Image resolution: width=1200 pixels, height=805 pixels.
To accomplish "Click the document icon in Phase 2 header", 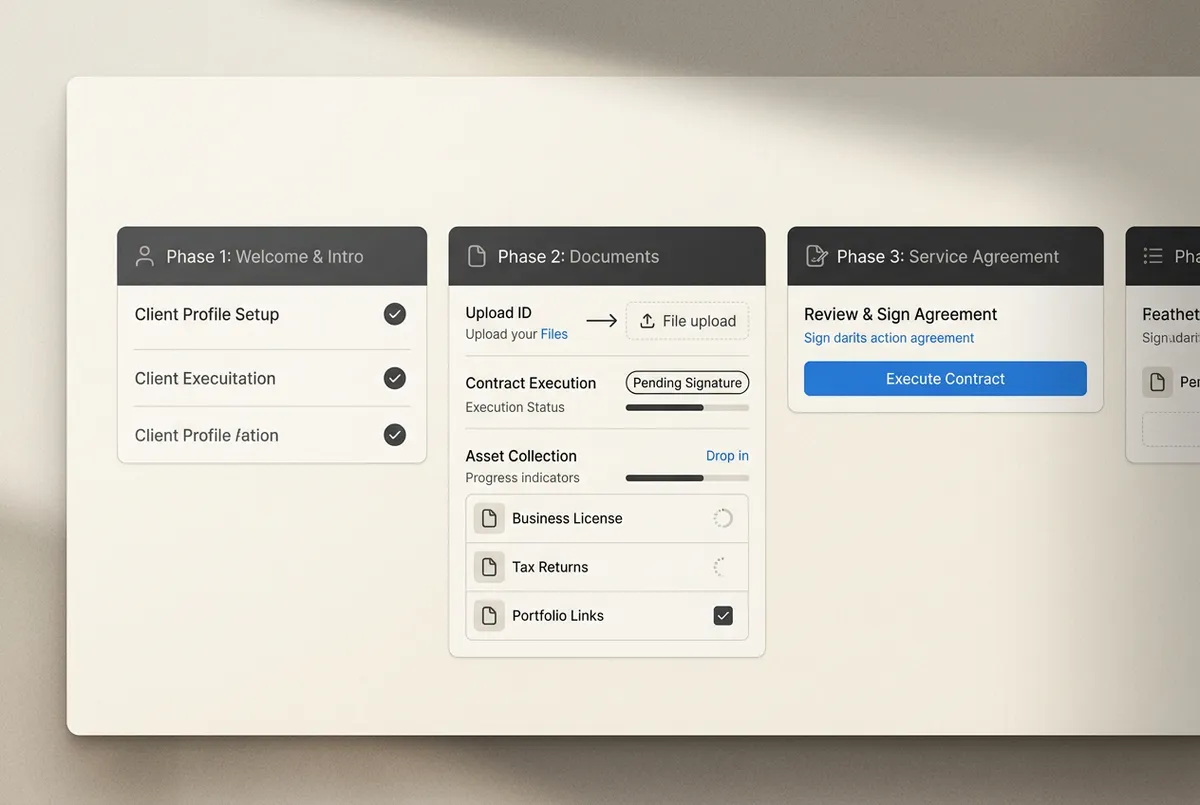I will [x=477, y=256].
